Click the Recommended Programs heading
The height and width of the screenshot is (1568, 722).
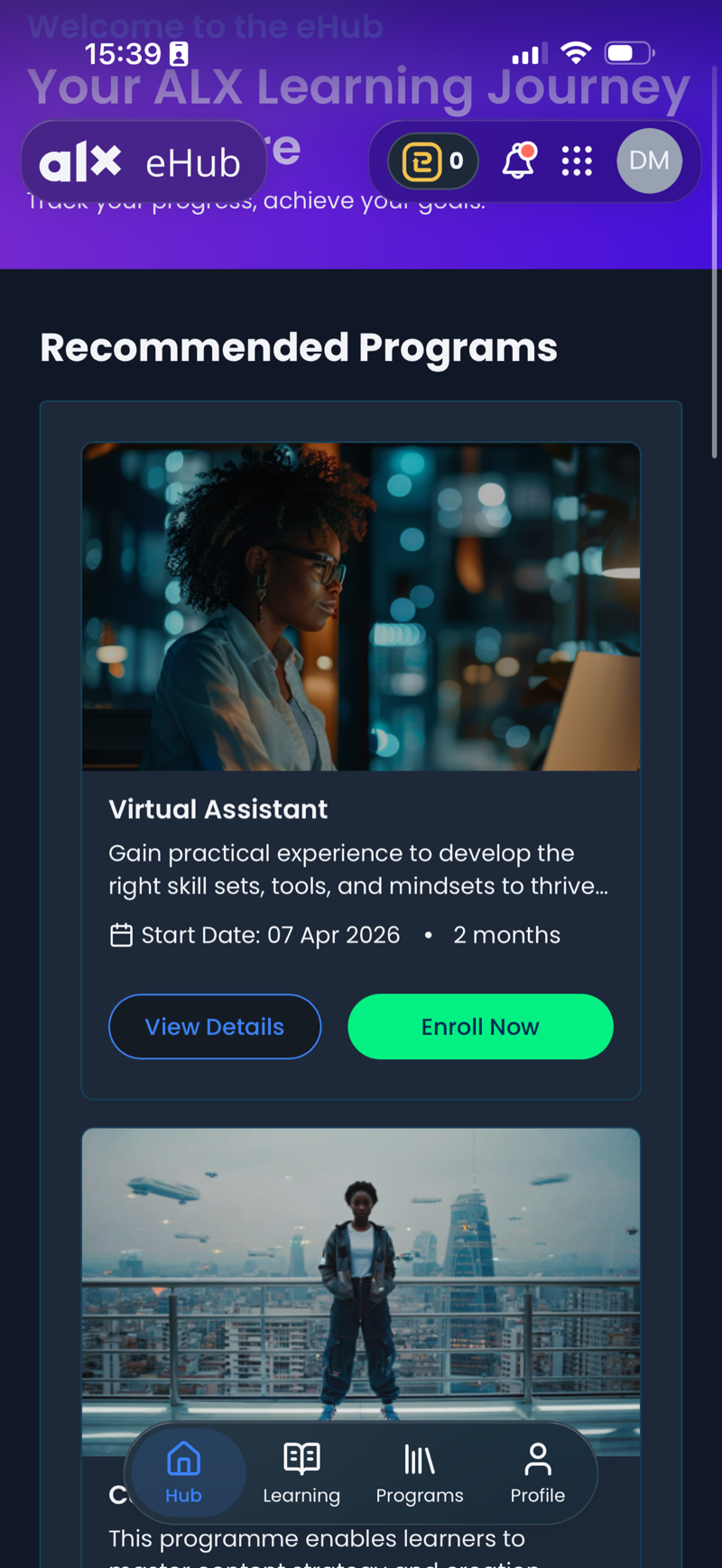point(299,348)
